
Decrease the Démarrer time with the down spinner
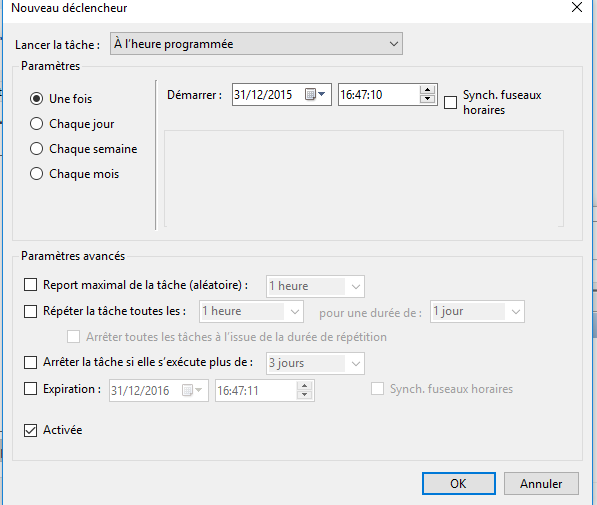pyautogui.click(x=427, y=99)
